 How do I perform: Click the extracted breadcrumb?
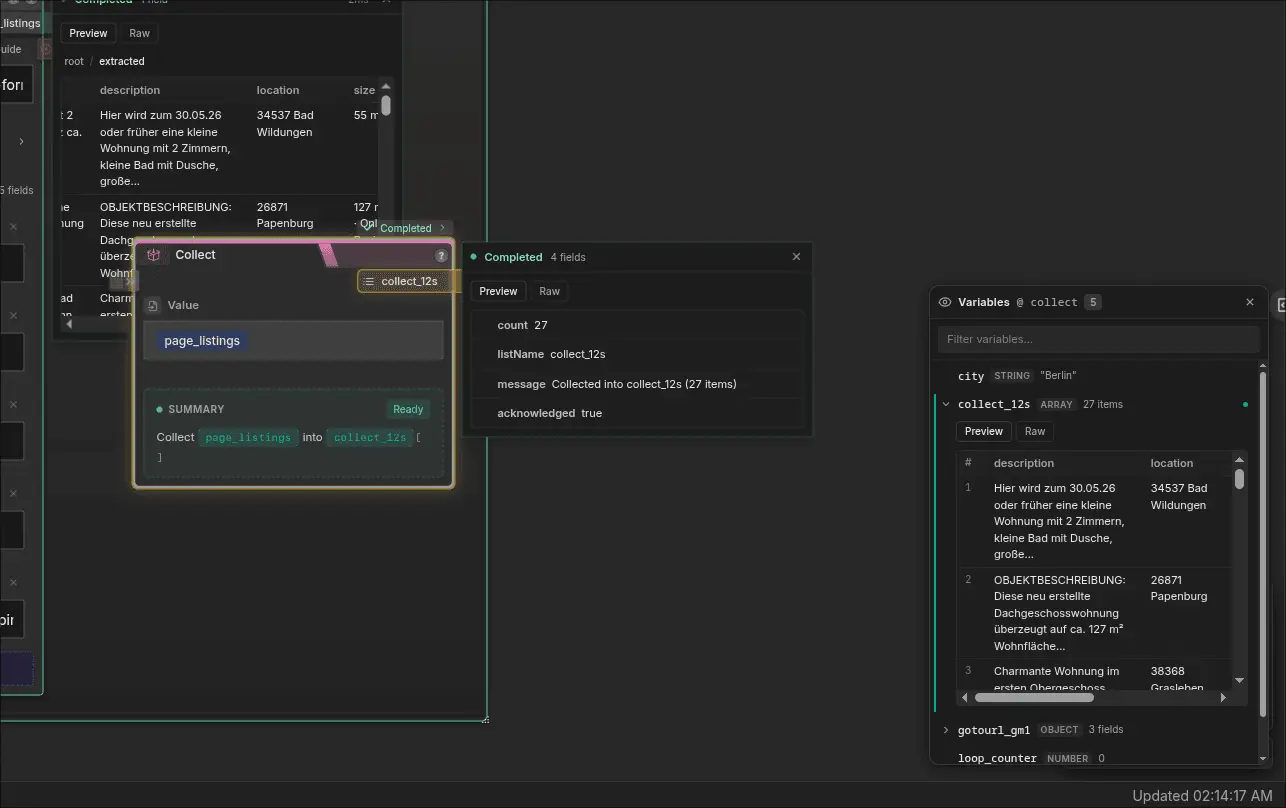(x=122, y=61)
